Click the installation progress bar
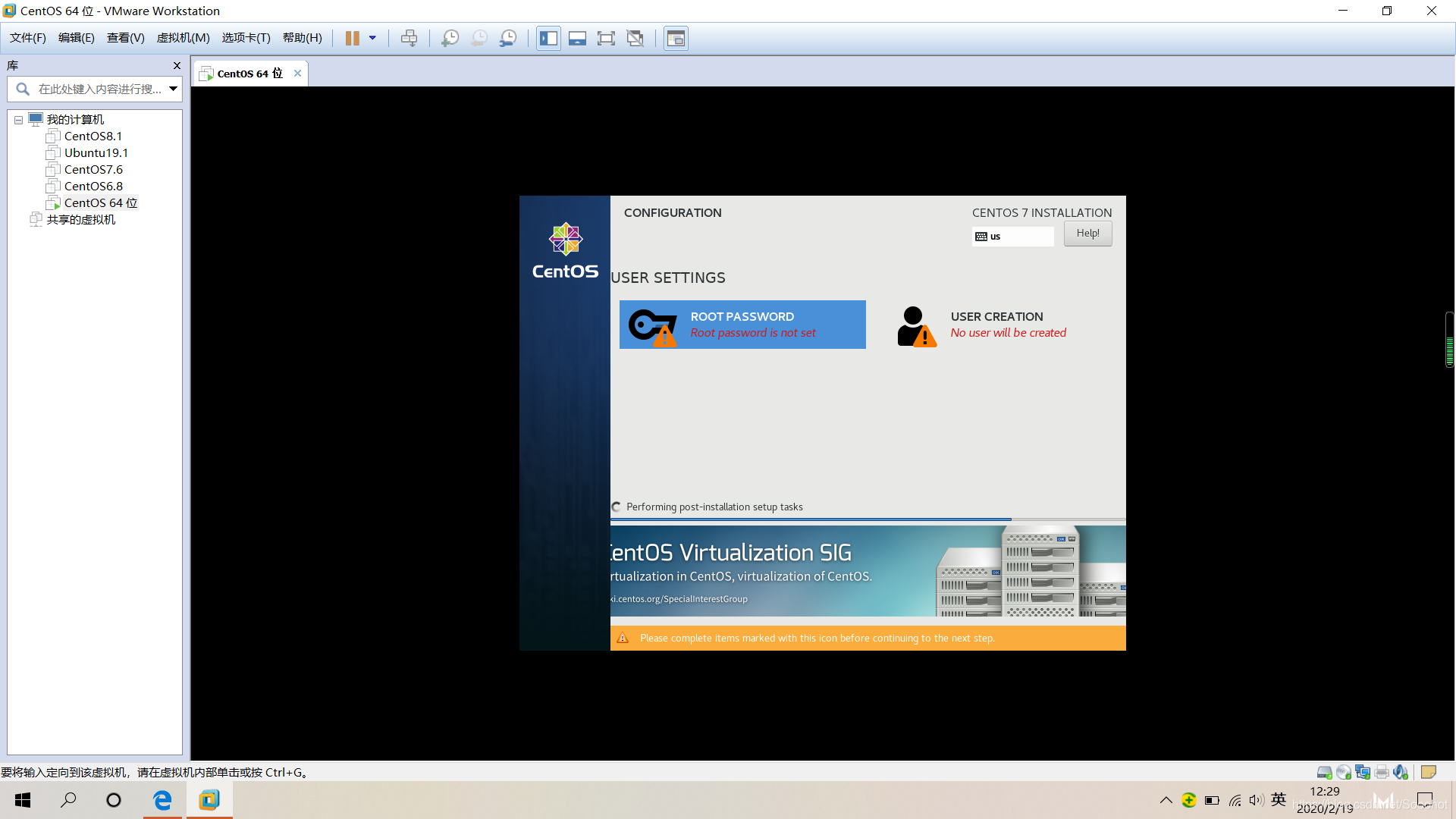The width and height of the screenshot is (1456, 819). click(868, 519)
